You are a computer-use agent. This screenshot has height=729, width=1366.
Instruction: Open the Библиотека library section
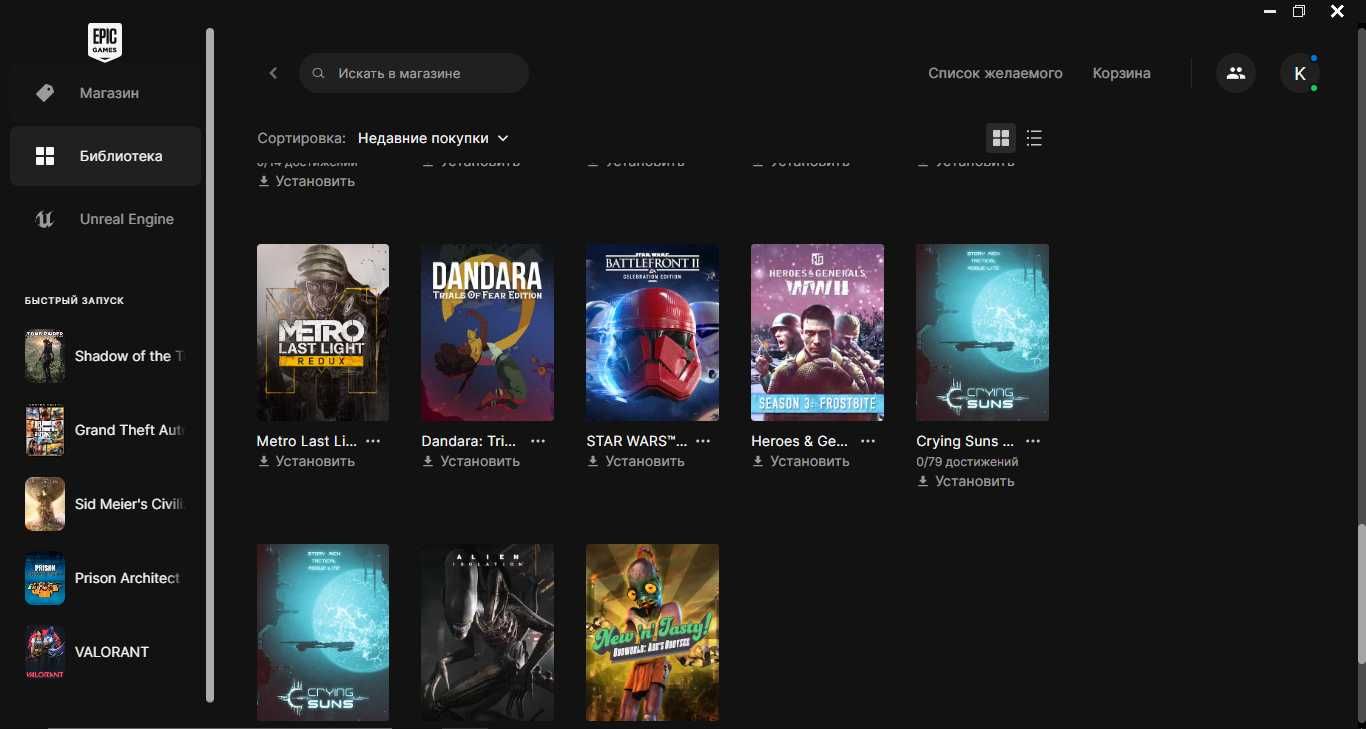pos(105,156)
